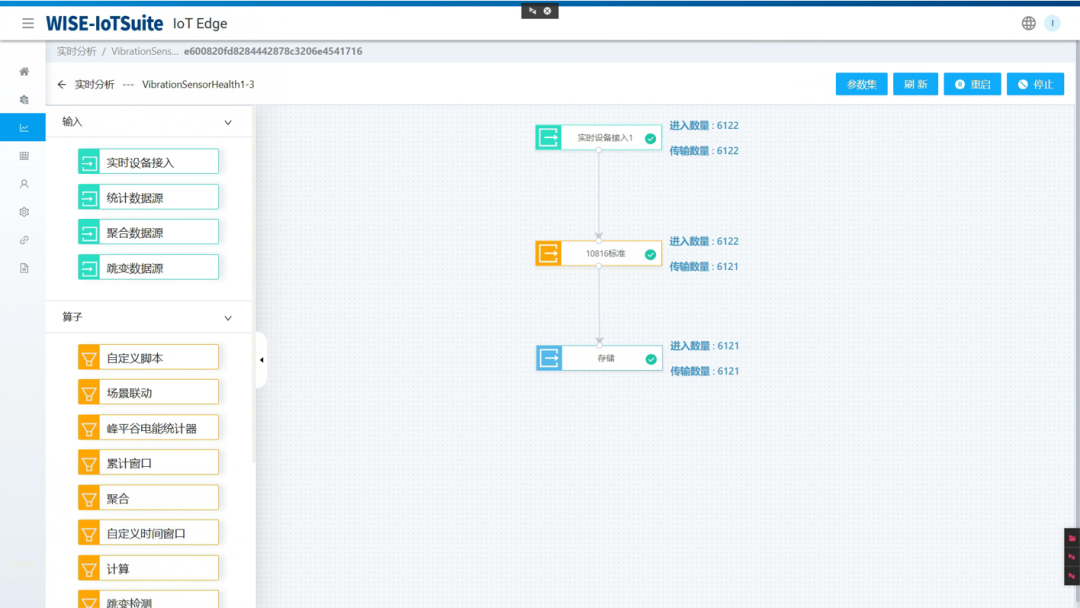Open the hamburger menu beside WISE-IoTSuite
This screenshot has height=608, width=1080.
pyautogui.click(x=28, y=23)
